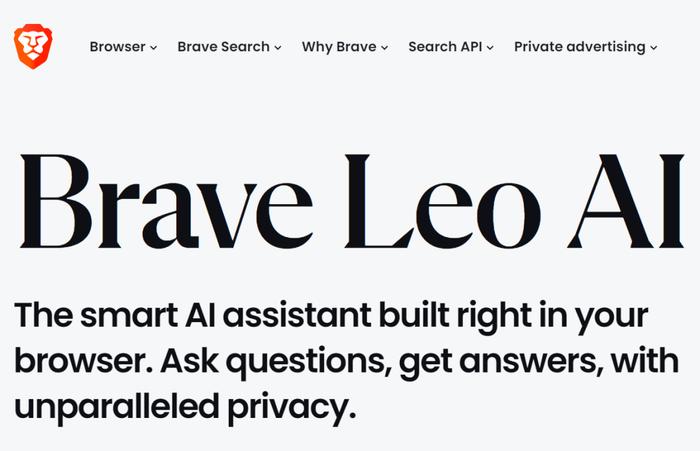Click the letters AI in the heading

pos(626,201)
